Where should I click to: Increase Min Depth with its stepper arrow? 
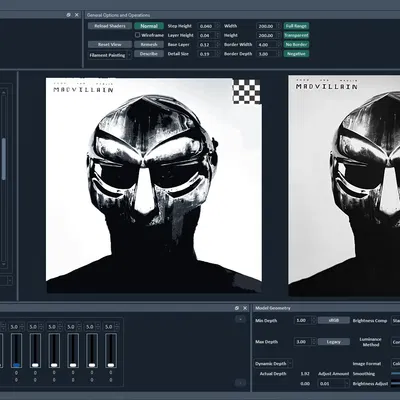[314, 319]
